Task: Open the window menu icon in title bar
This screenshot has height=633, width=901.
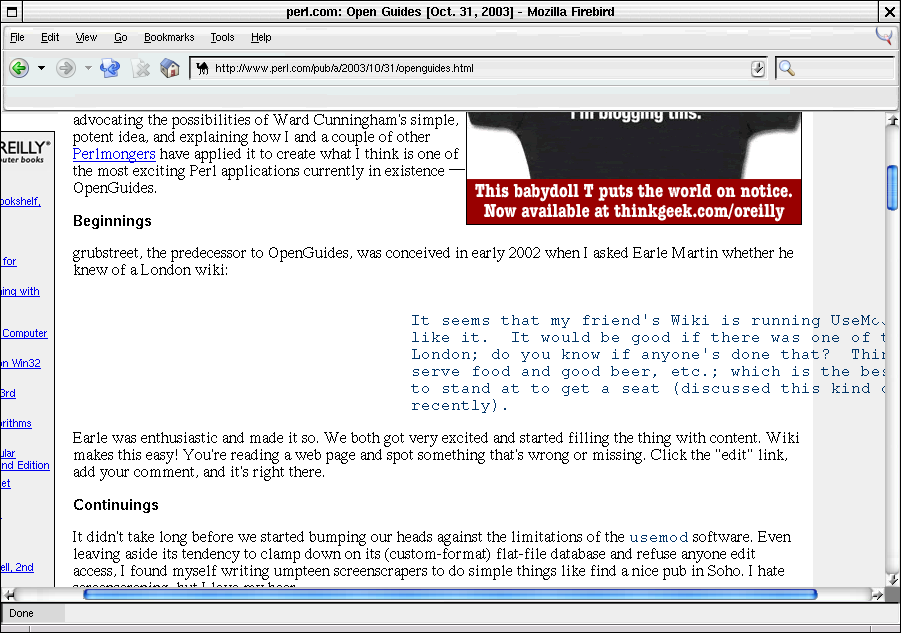Action: (11, 11)
